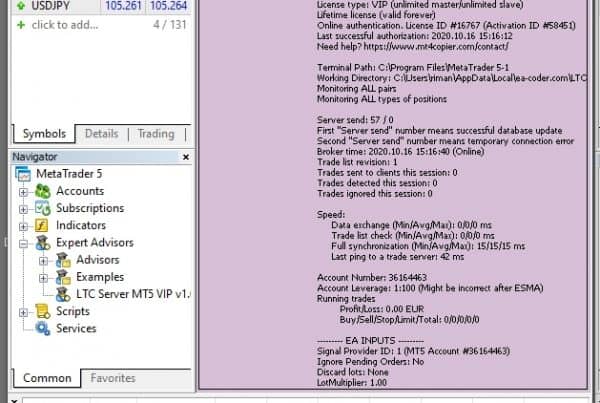Click the 'Terminal Path' line
The height and width of the screenshot is (403, 600).
tap(413, 67)
